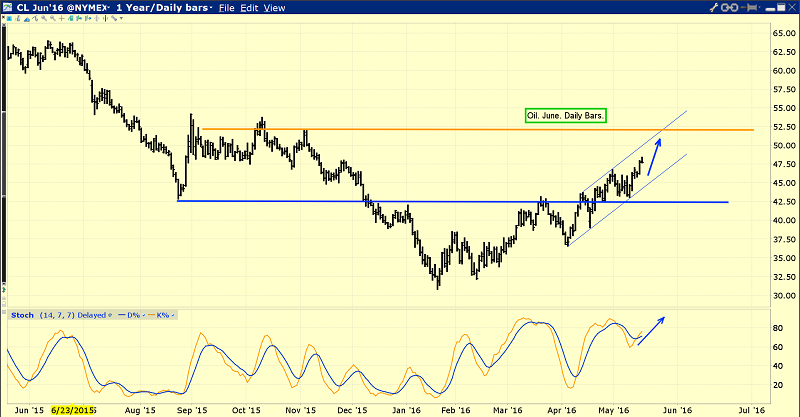
Task: Click the blue arrow in Stoch panel
Action: pos(650,330)
